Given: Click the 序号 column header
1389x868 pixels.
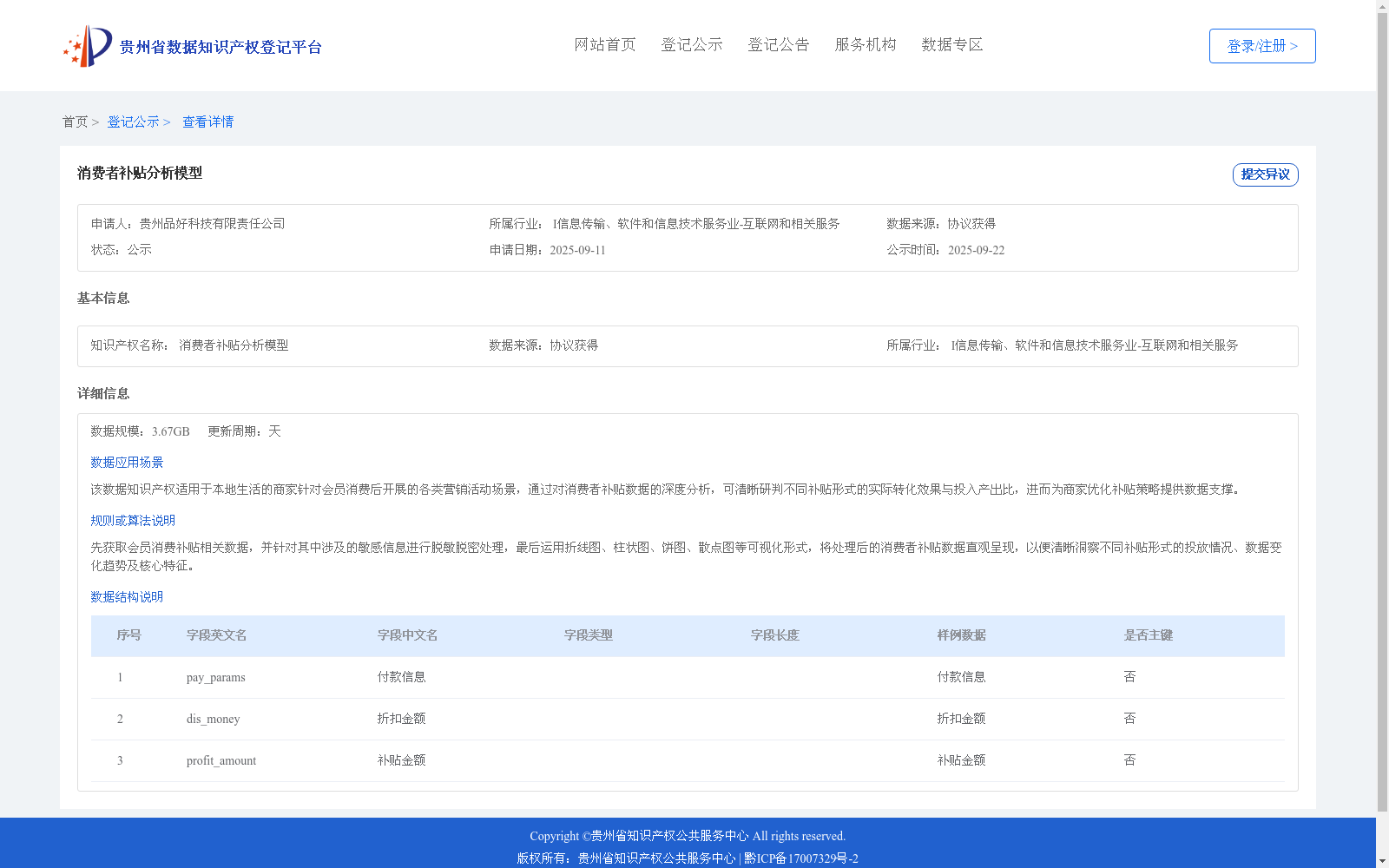Looking at the screenshot, I should coord(128,635).
